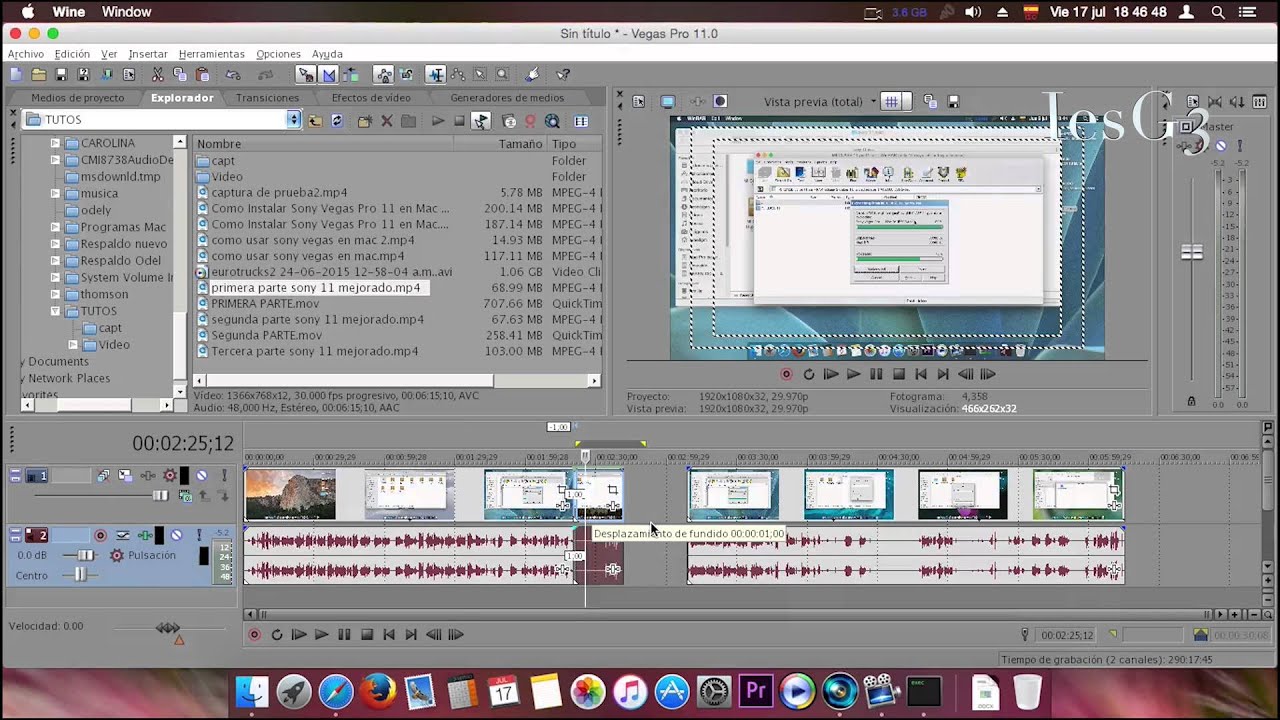Expand the CAROLINA folder in tree
This screenshot has height=720, width=1280.
click(x=57, y=143)
